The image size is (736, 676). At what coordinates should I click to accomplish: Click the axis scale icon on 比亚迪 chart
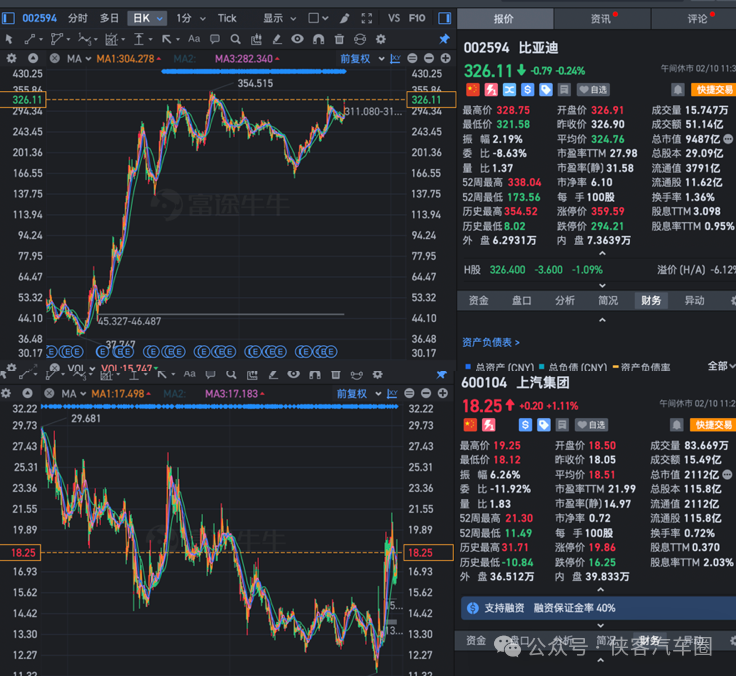click(x=395, y=59)
